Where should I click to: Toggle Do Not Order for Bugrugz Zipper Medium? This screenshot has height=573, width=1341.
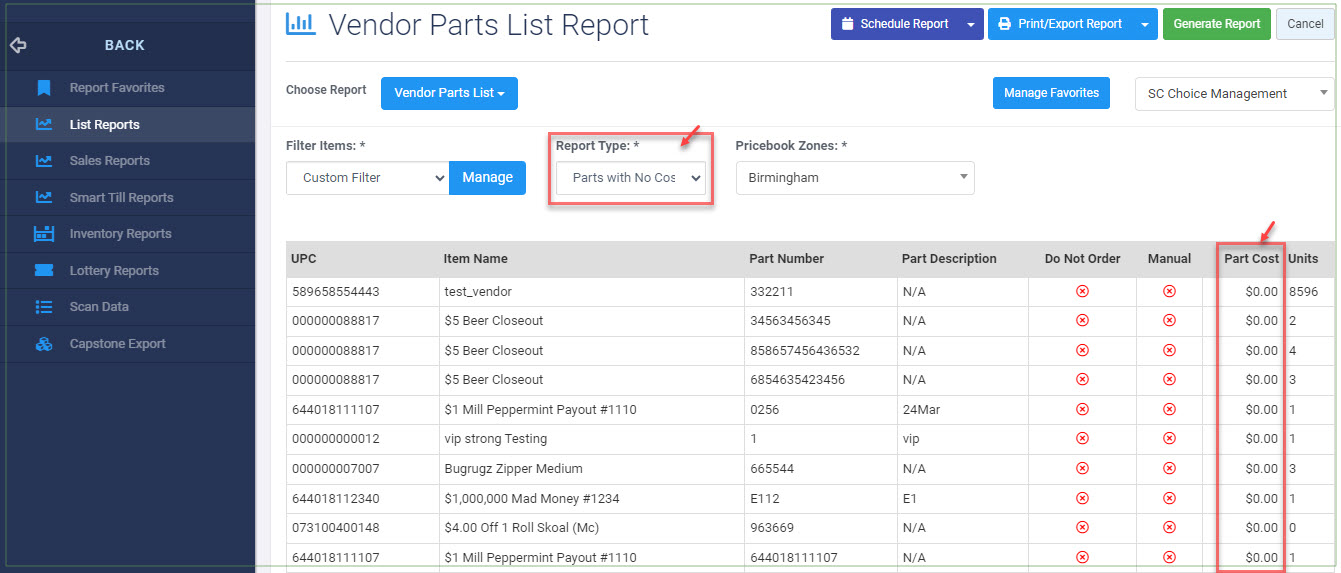(x=1082, y=468)
